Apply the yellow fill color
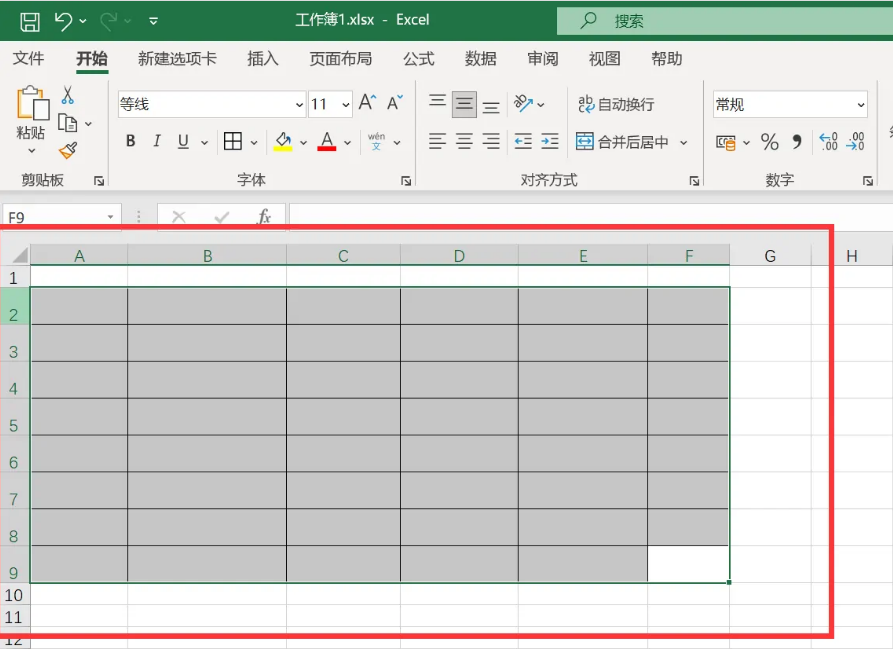This screenshot has height=649, width=893. [x=283, y=142]
